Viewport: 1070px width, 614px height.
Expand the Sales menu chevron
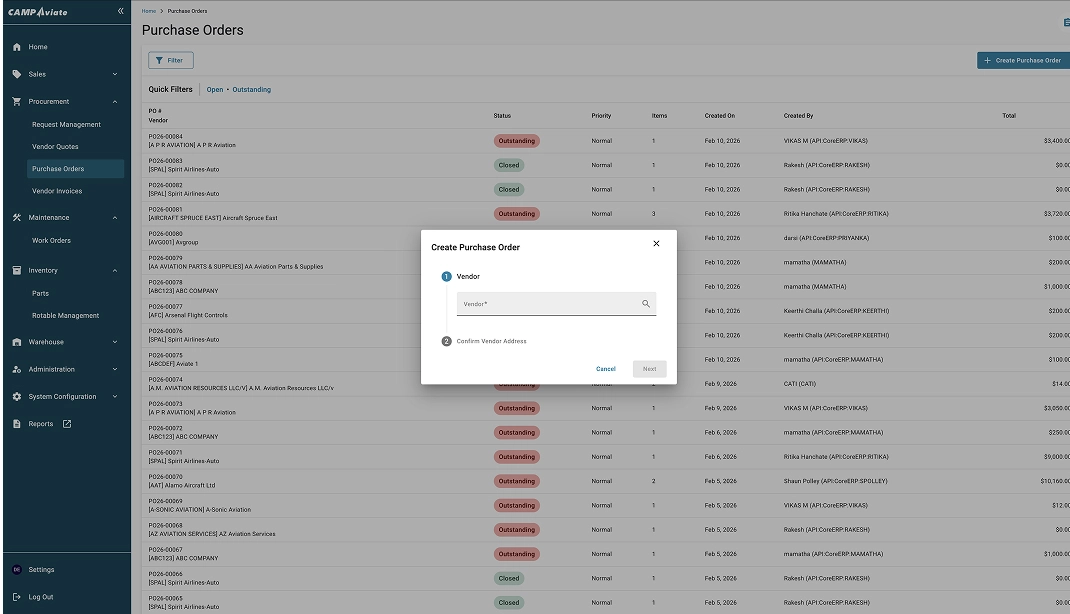point(115,74)
